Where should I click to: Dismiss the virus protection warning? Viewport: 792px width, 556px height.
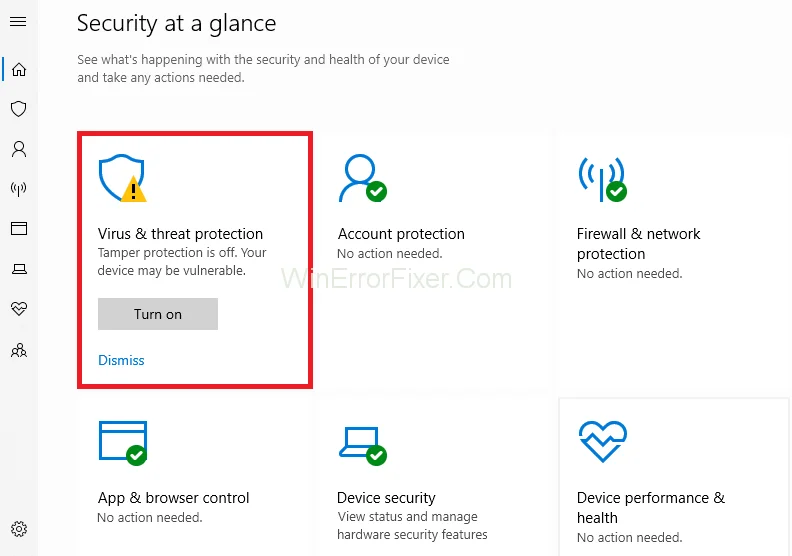click(121, 360)
